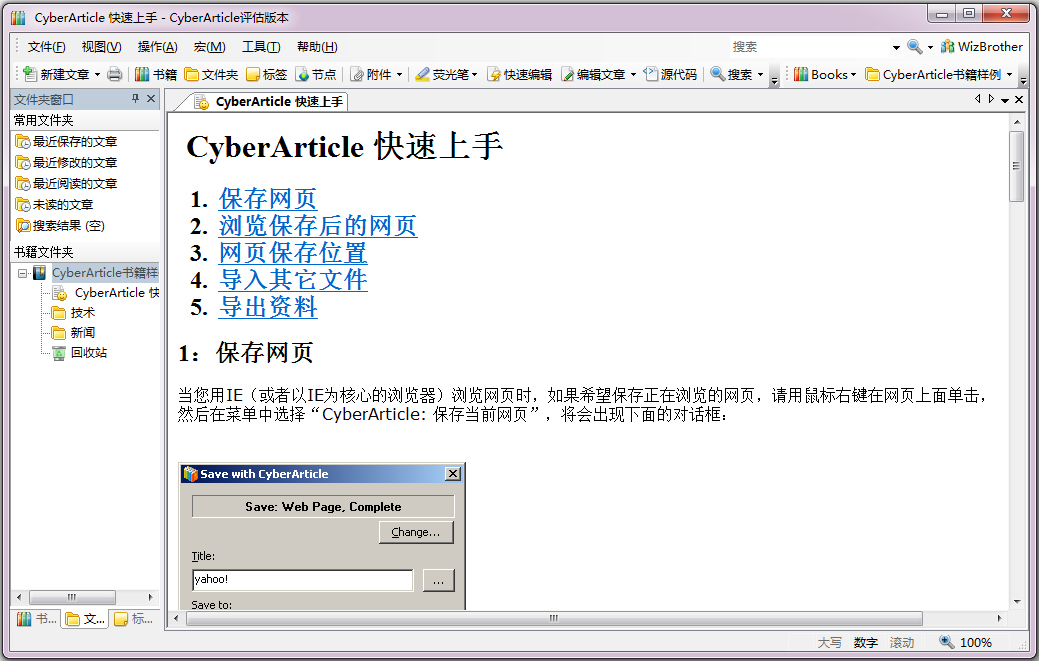The height and width of the screenshot is (661, 1039).
Task: Follow the 导出资料 link
Action: tap(268, 307)
